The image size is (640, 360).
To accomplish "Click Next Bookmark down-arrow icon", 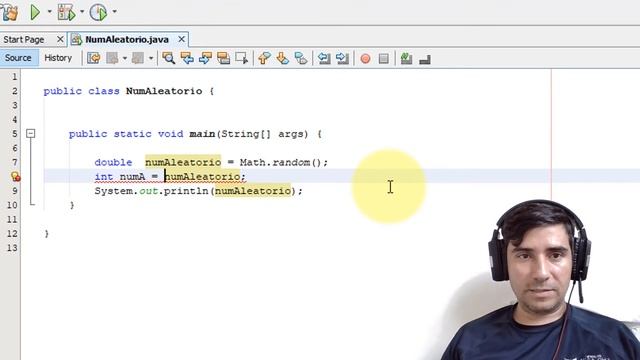I will (x=282, y=58).
